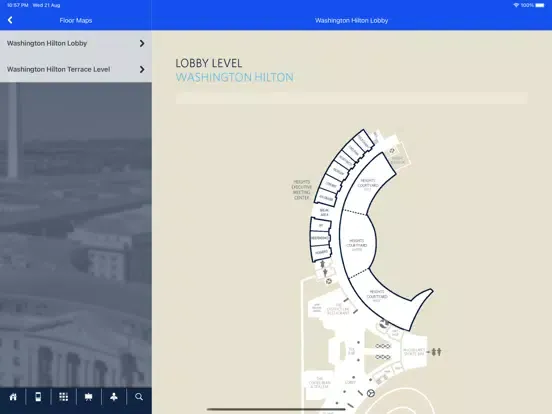Click the chevron beside Washington Hilton Lobby
The width and height of the screenshot is (552, 414).
(x=142, y=43)
